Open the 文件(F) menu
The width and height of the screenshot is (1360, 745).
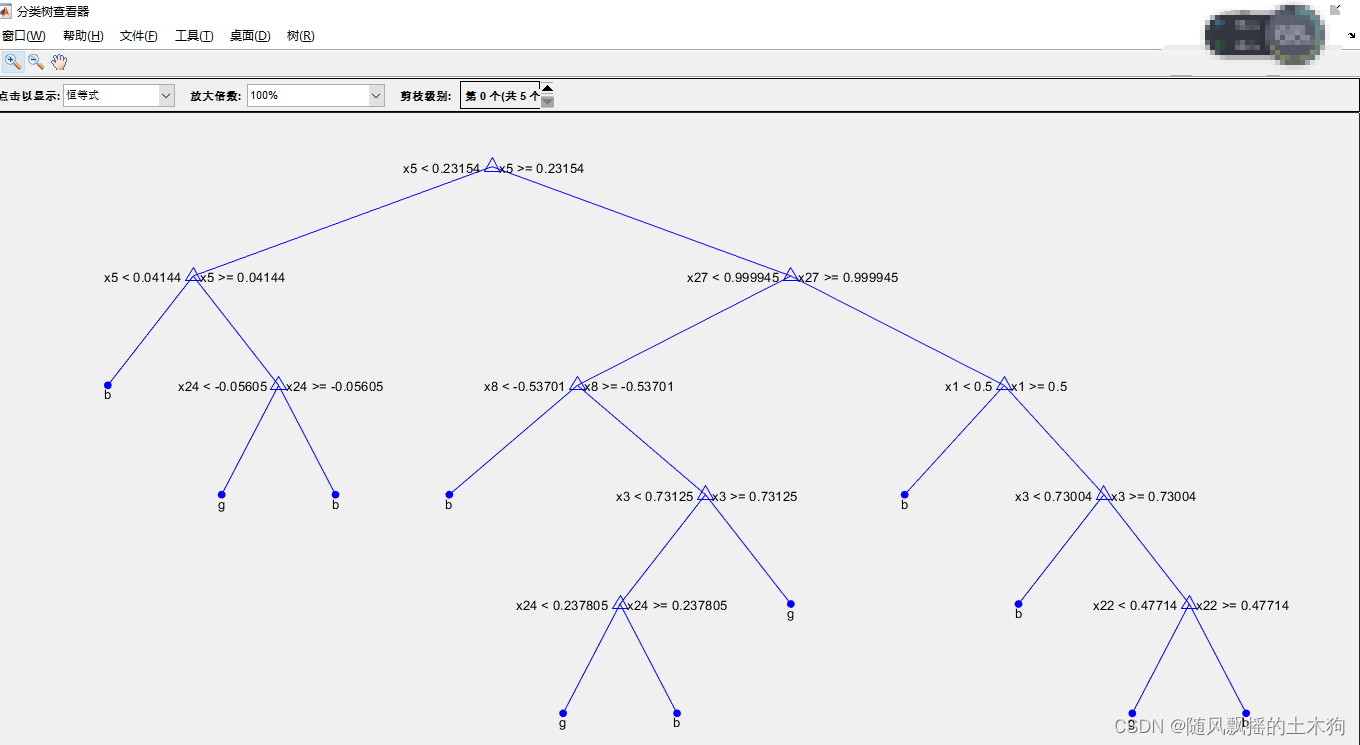point(138,36)
